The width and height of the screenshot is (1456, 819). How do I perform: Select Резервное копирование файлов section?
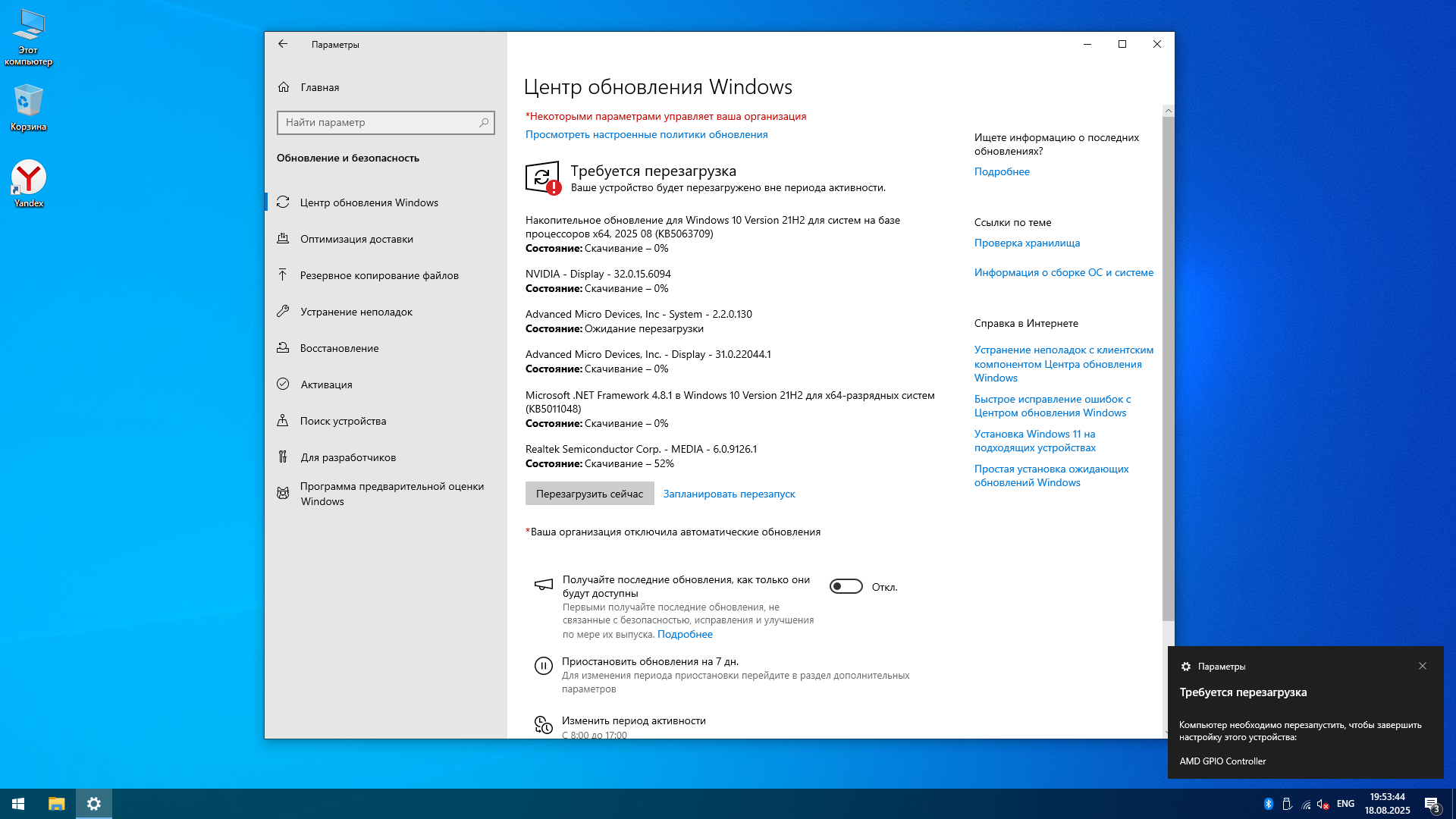click(x=378, y=275)
